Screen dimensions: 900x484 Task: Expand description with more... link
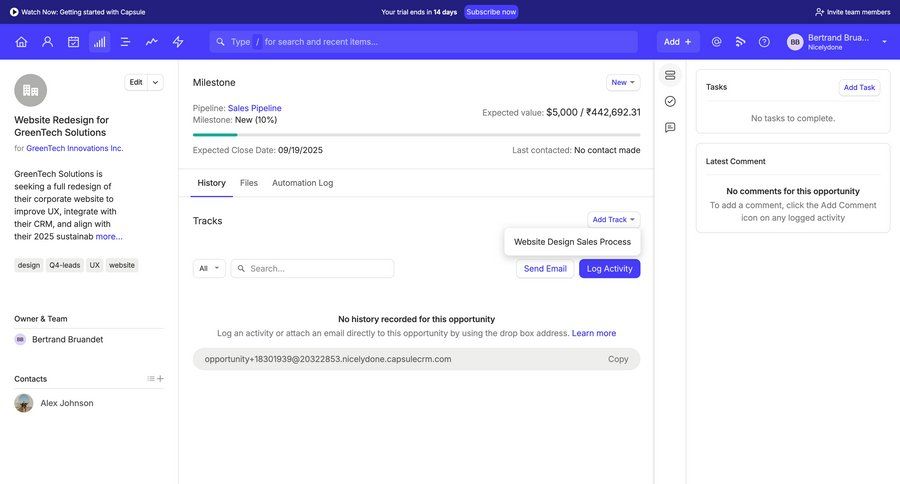[x=109, y=237]
